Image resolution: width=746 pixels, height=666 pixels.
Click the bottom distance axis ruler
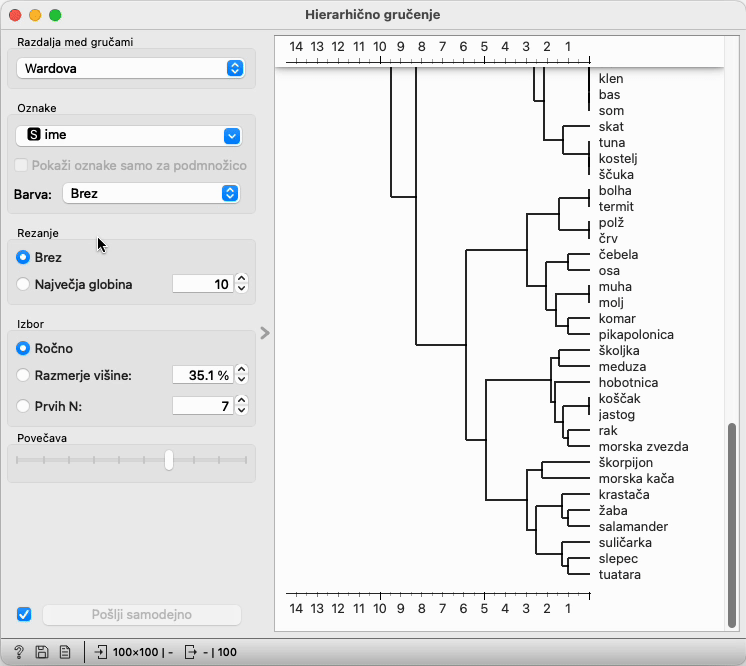coord(438,603)
